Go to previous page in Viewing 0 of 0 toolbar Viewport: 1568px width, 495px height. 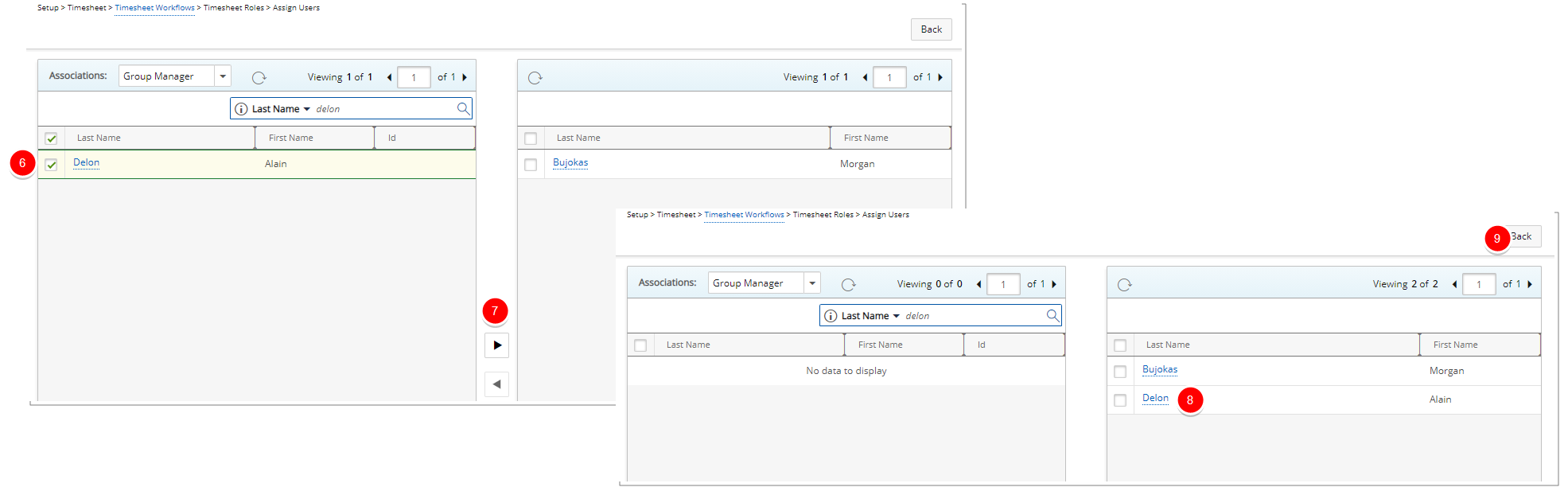(979, 284)
